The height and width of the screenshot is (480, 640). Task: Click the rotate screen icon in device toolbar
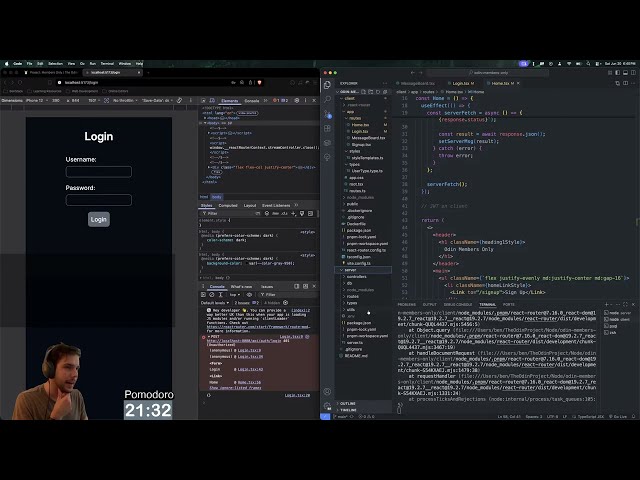point(179,100)
